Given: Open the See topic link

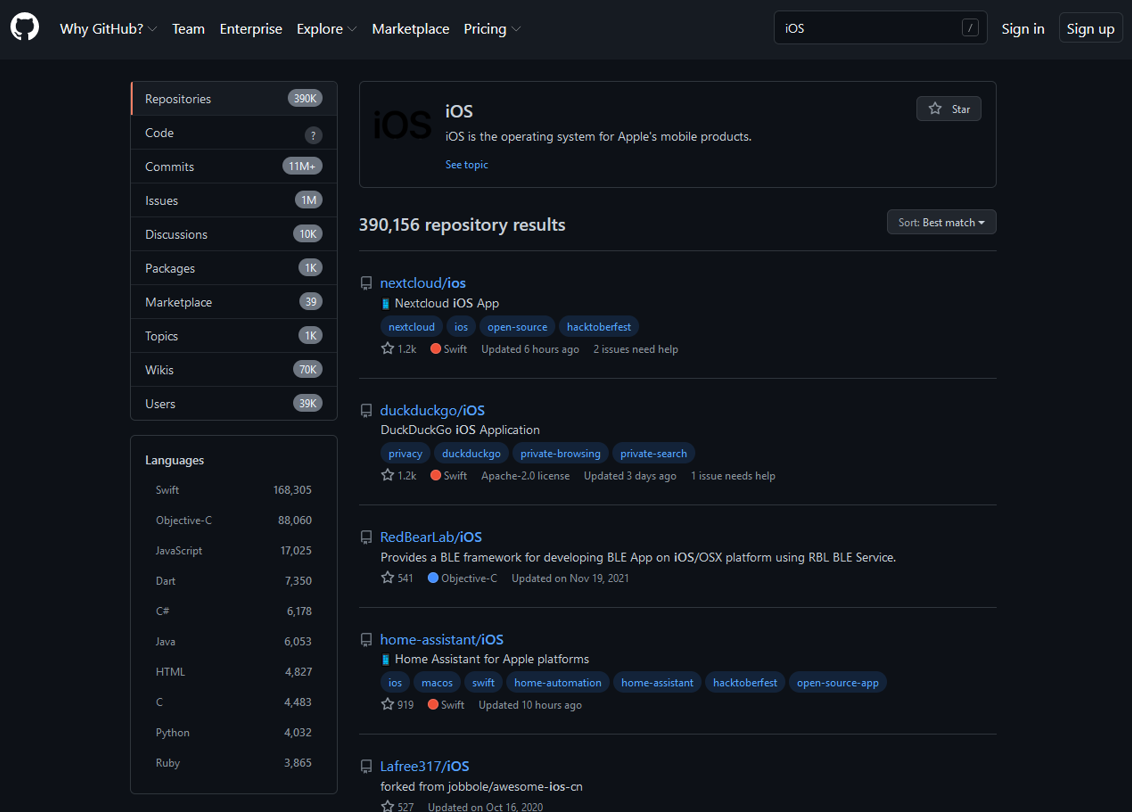Looking at the screenshot, I should (466, 165).
